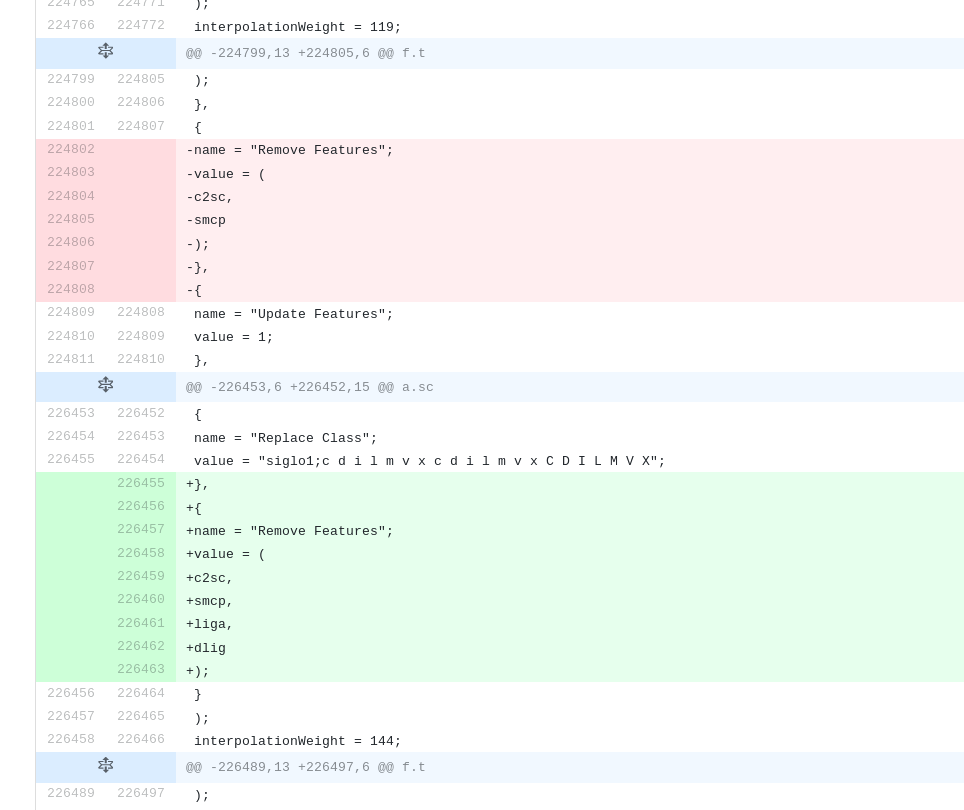Screen dimensions: 964x810
Task: Select old line number 226458
Action: (x=71, y=739)
